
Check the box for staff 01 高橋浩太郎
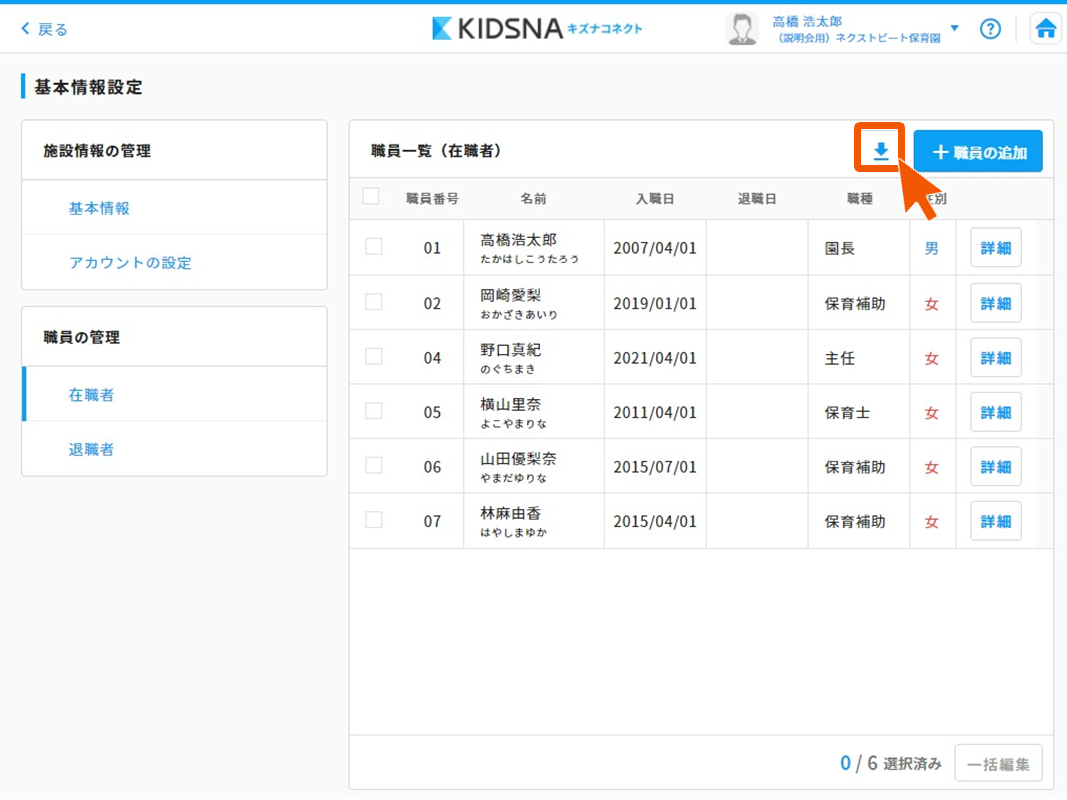374,247
